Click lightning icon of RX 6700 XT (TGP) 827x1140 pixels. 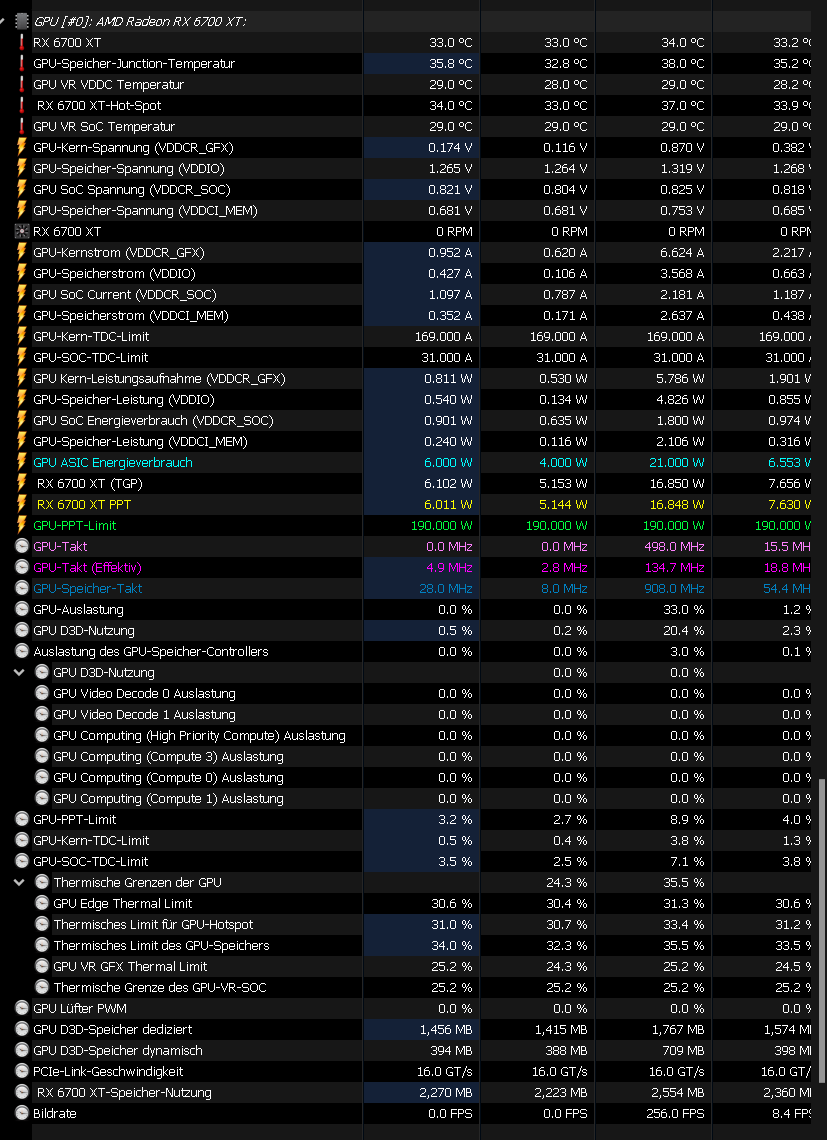click(x=22, y=483)
